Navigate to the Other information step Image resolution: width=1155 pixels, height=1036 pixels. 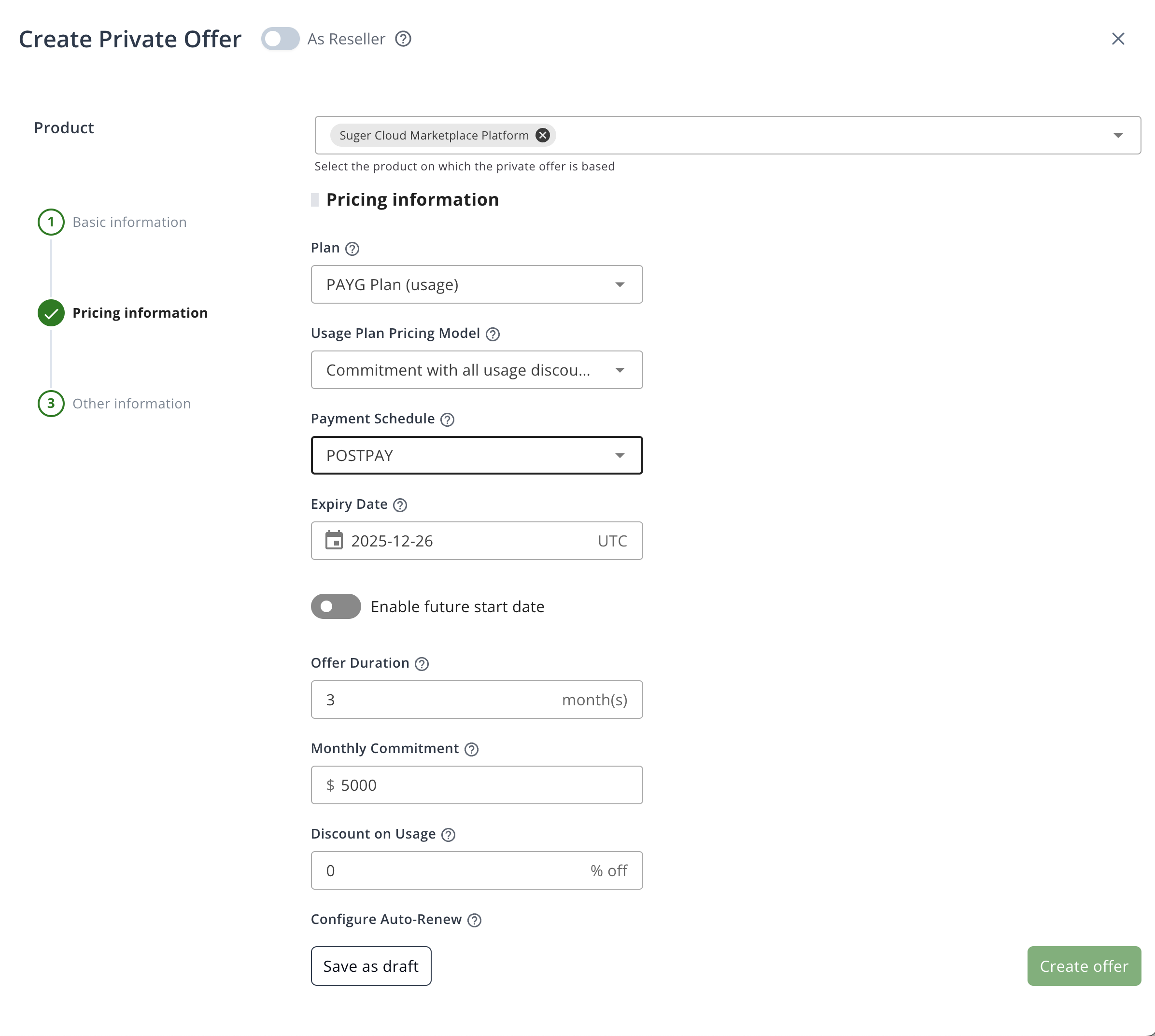(131, 404)
